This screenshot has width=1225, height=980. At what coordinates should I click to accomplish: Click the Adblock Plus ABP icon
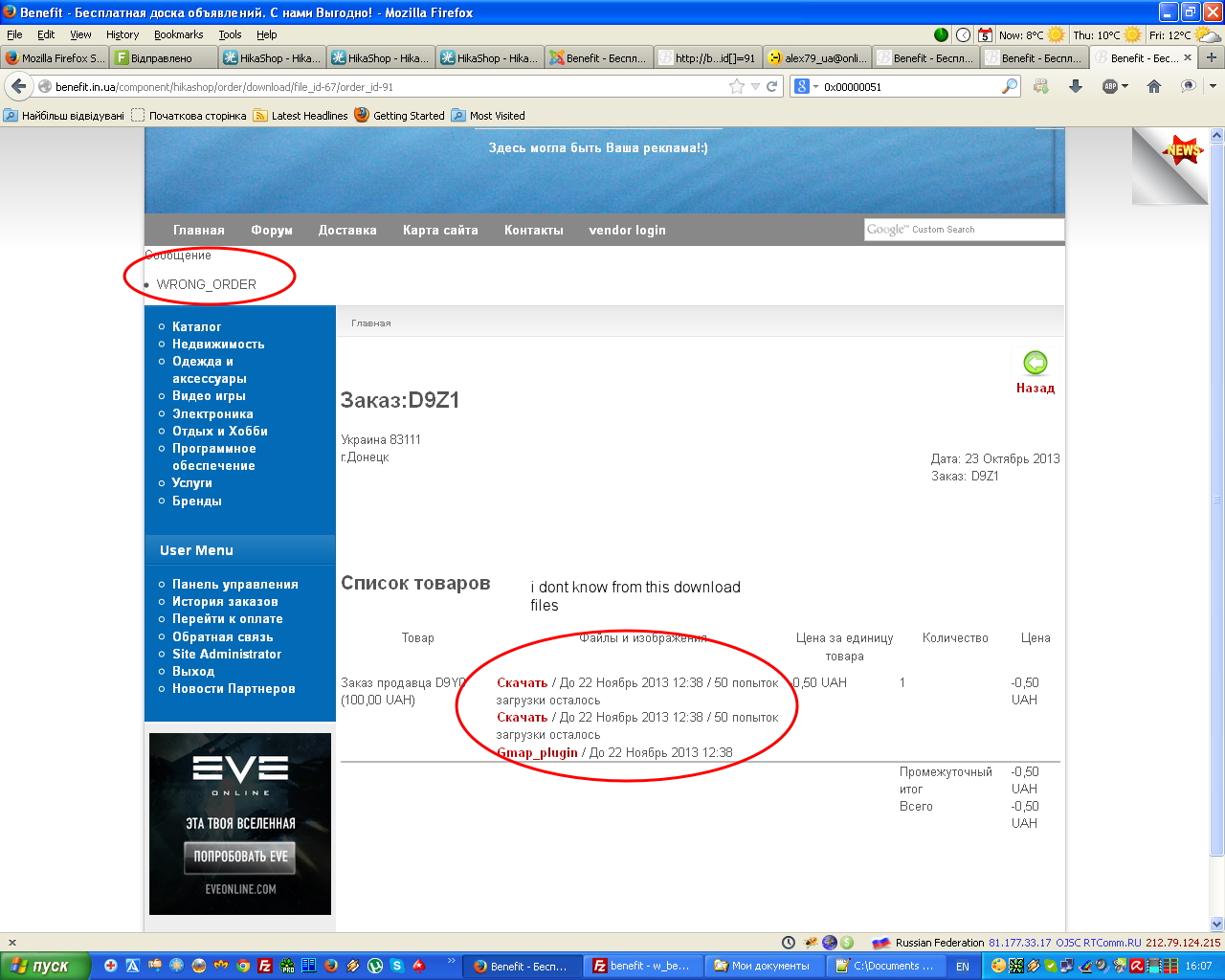coord(1109,86)
